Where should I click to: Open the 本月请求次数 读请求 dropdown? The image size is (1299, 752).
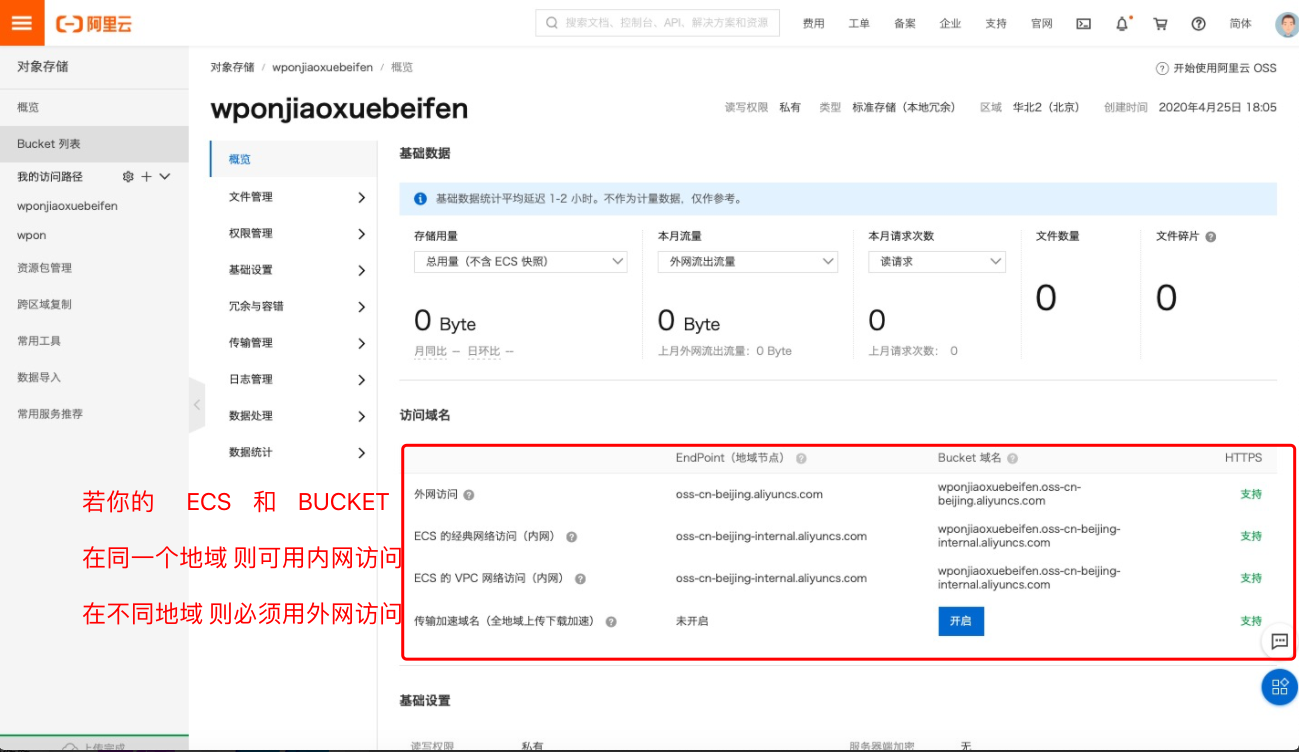tap(937, 262)
